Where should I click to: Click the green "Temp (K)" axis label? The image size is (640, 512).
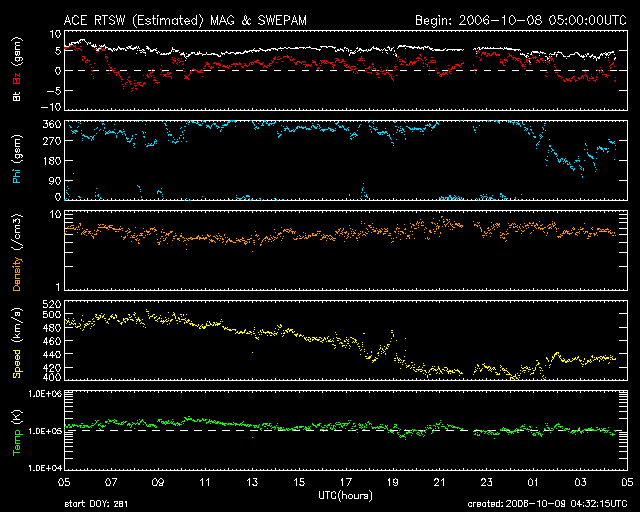pos(17,433)
